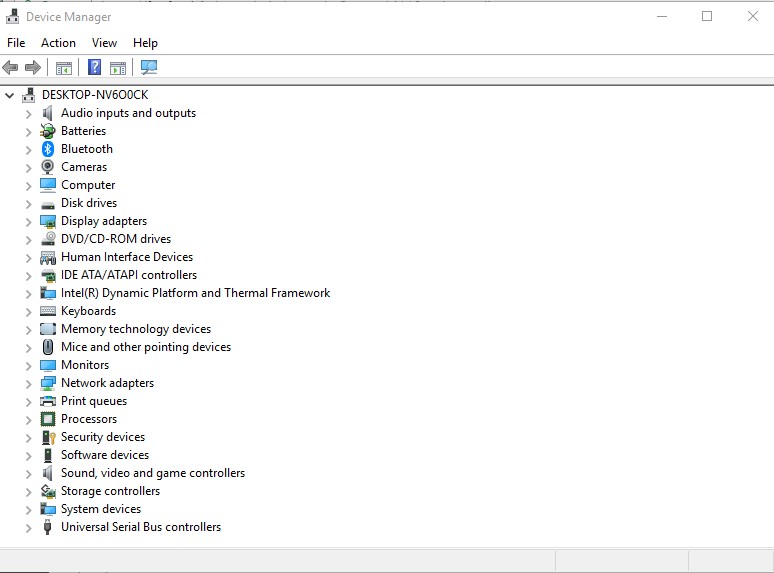Click the Print queues printer icon
The image size is (774, 573).
pyautogui.click(x=48, y=401)
